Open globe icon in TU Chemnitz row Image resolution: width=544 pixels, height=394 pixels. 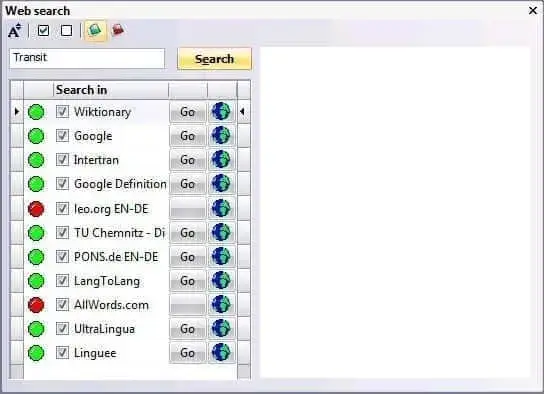point(221,232)
